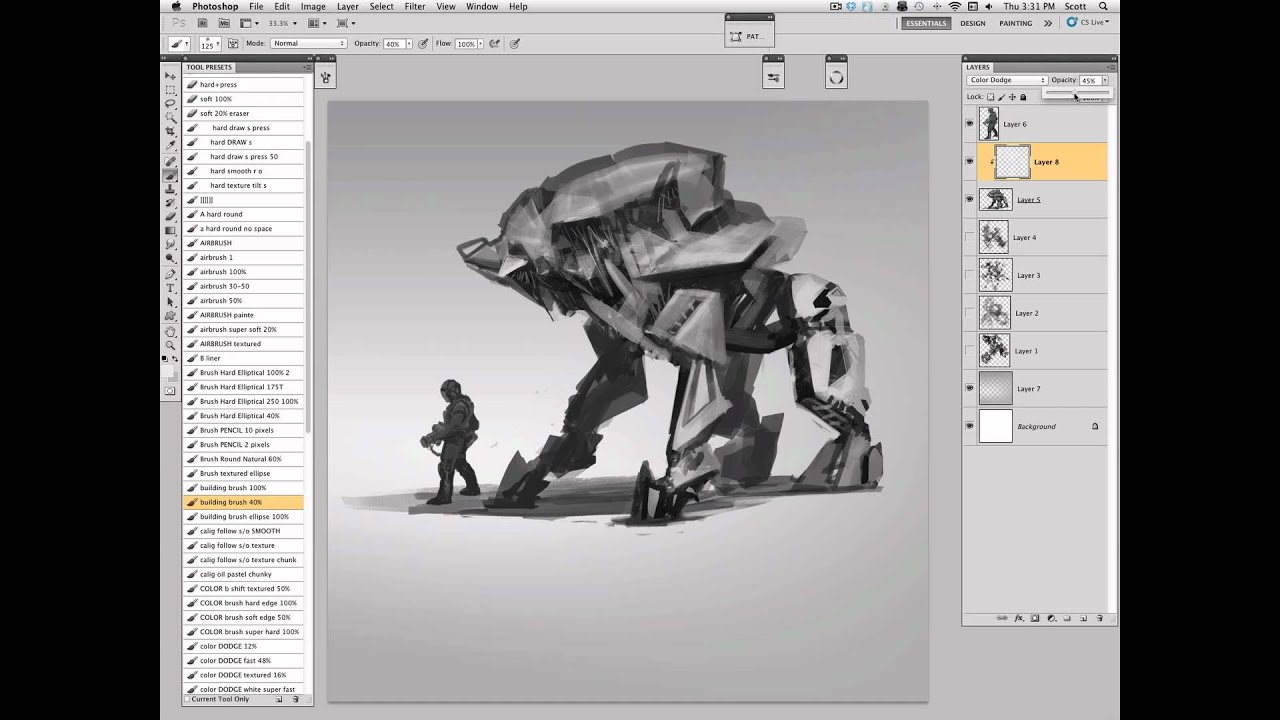The width and height of the screenshot is (1280, 720).
Task: Select the Eraser tool
Action: click(x=170, y=216)
